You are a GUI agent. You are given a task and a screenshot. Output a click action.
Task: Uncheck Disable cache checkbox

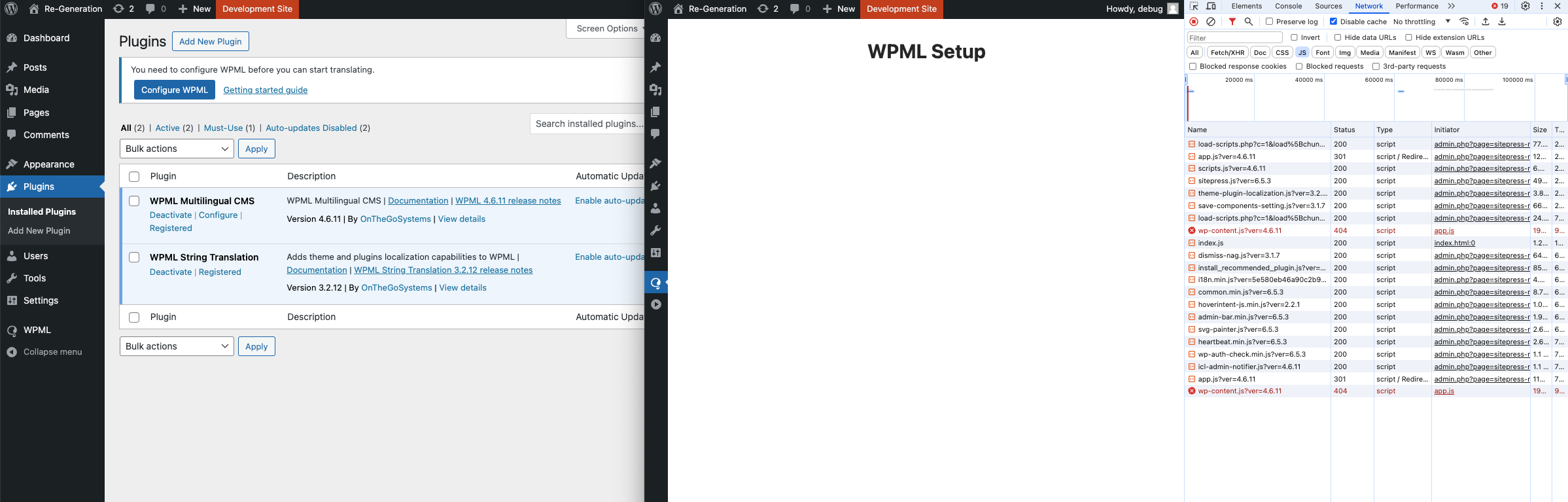[x=1333, y=22]
